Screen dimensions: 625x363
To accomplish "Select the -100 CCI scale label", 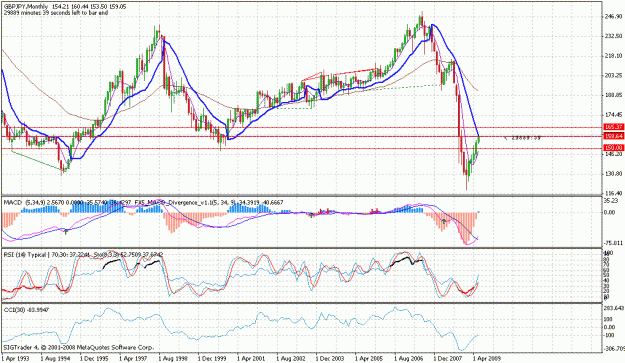I will [610, 335].
